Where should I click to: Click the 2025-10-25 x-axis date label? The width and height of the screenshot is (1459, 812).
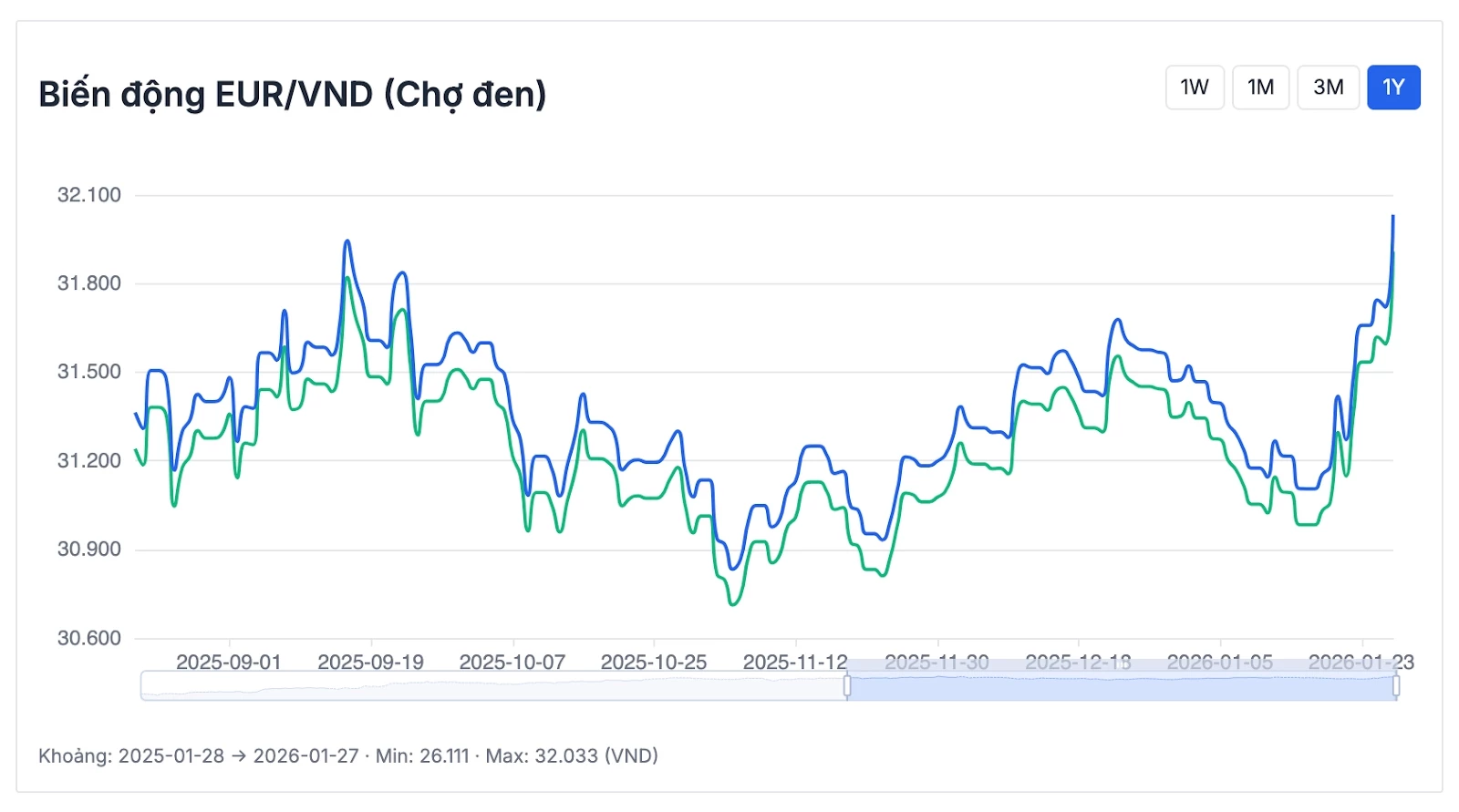(x=653, y=663)
